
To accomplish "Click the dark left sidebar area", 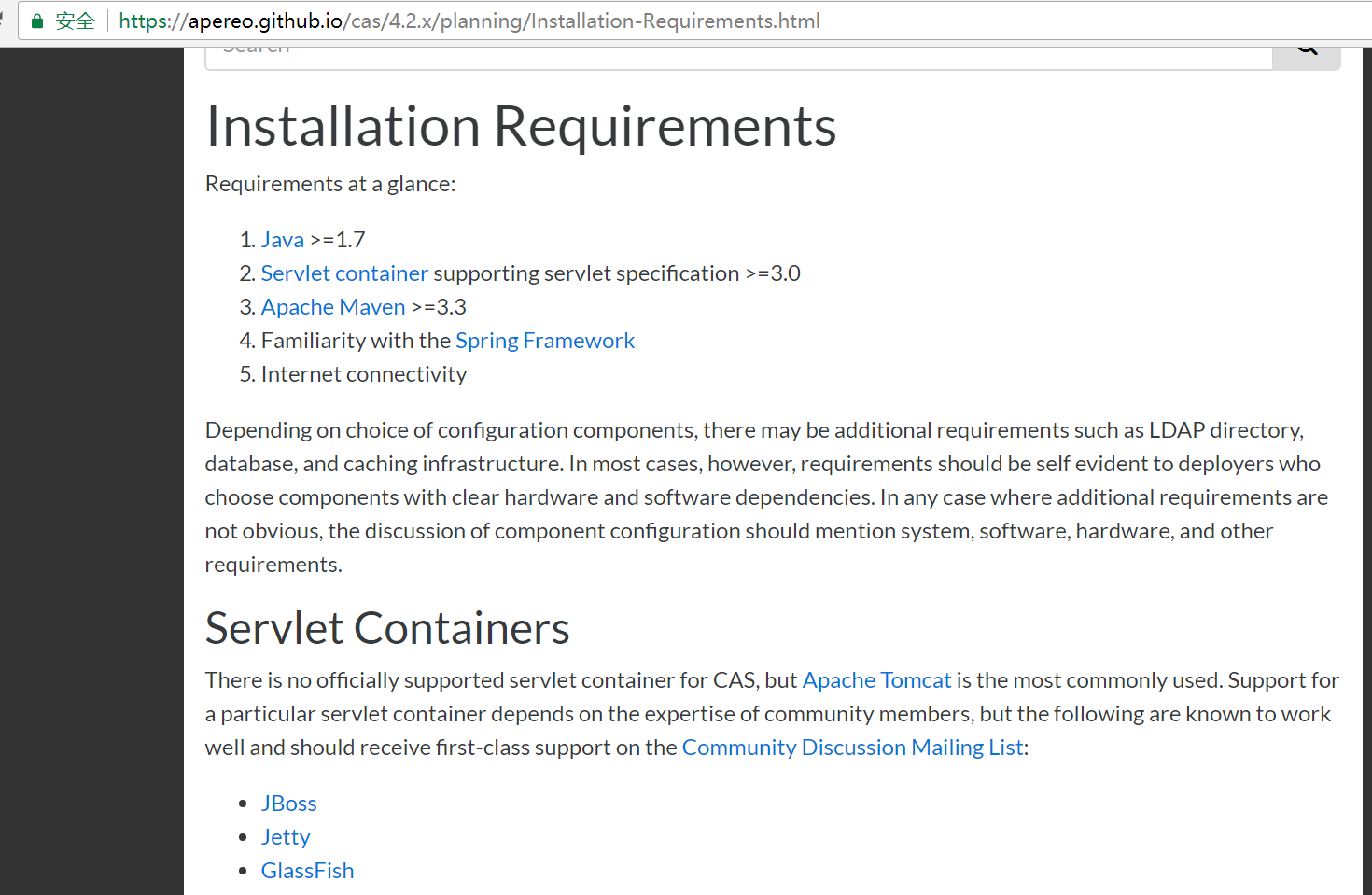I will pyautogui.click(x=91, y=467).
